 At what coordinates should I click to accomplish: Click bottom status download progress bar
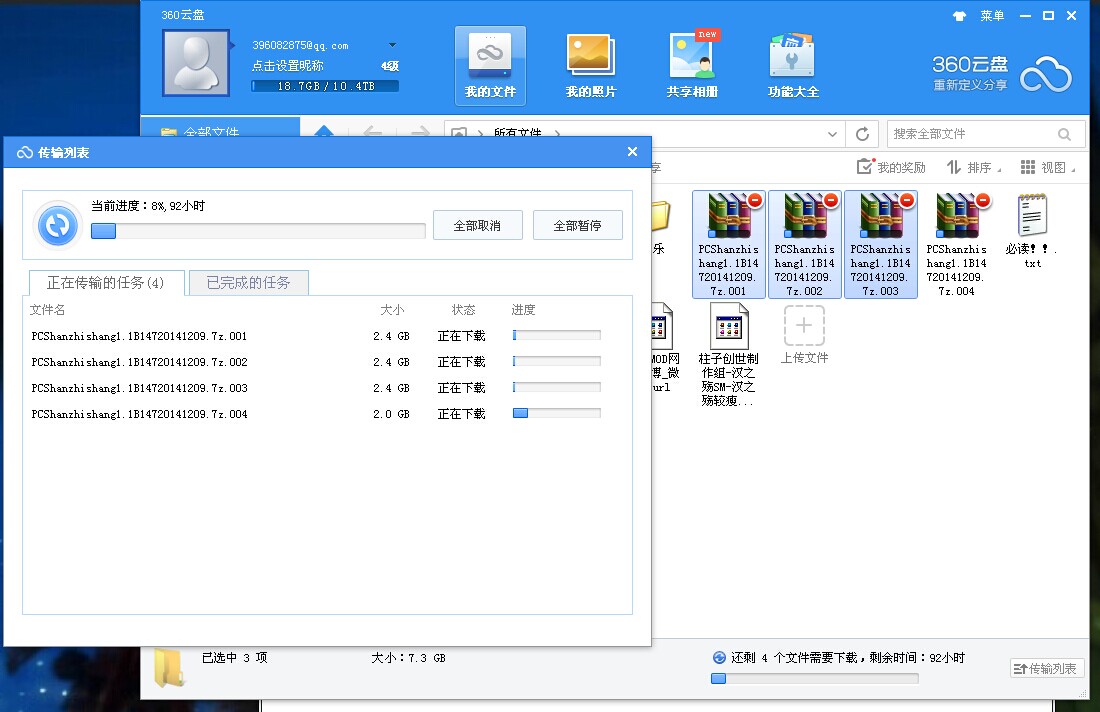coord(814,678)
